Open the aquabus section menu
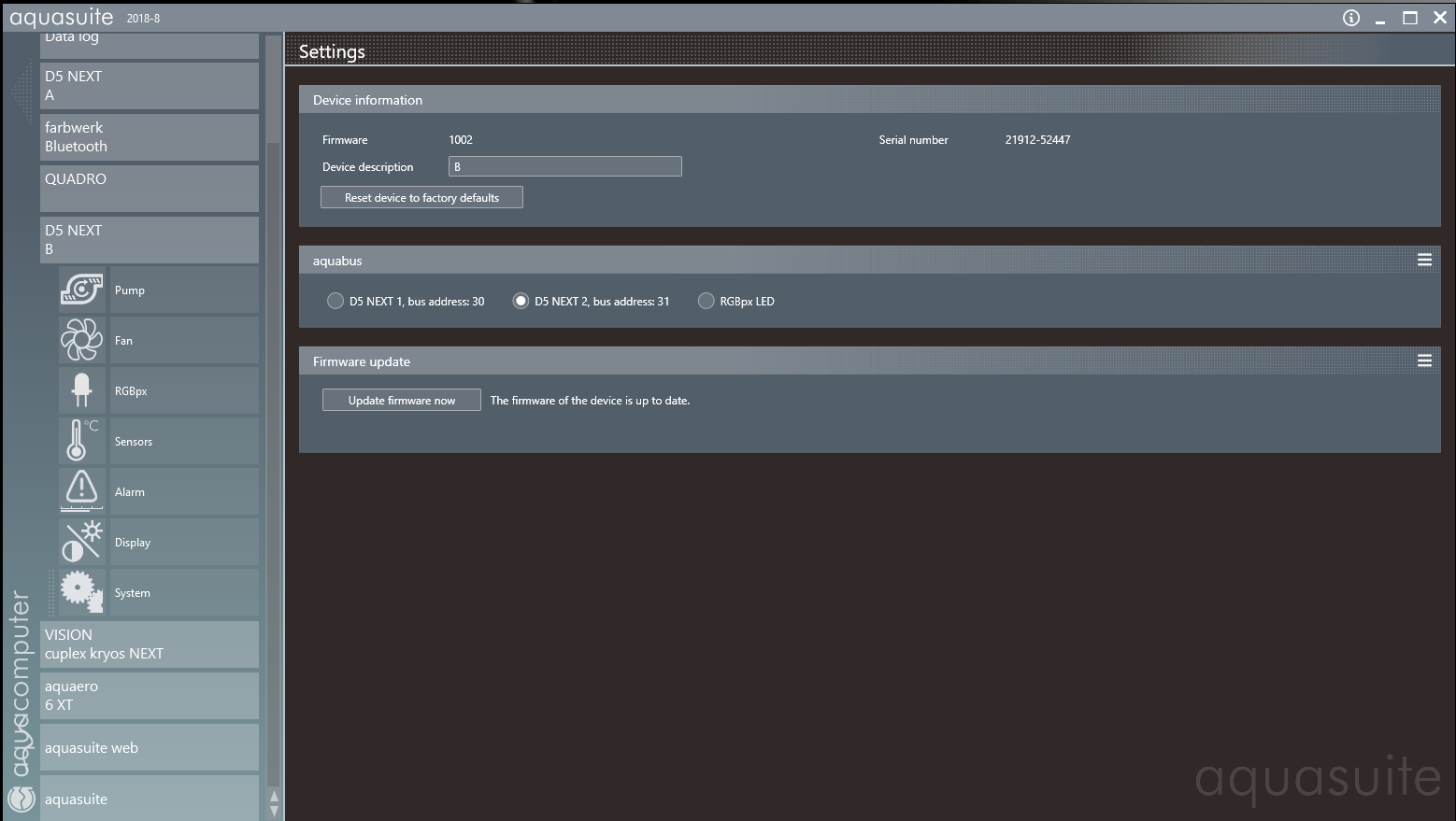Viewport: 1456px width, 821px height. pos(1424,260)
